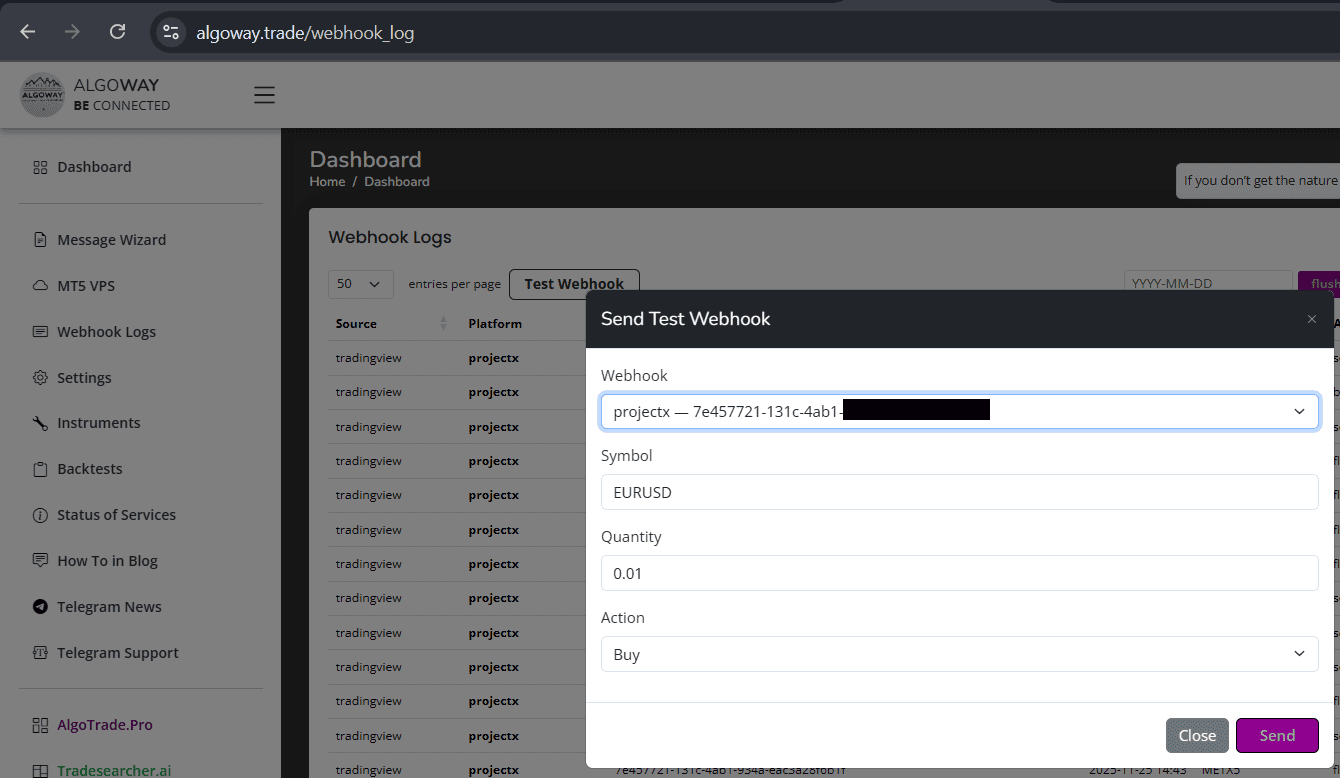Open the entries per page selector
This screenshot has width=1340, height=778.
click(x=360, y=284)
